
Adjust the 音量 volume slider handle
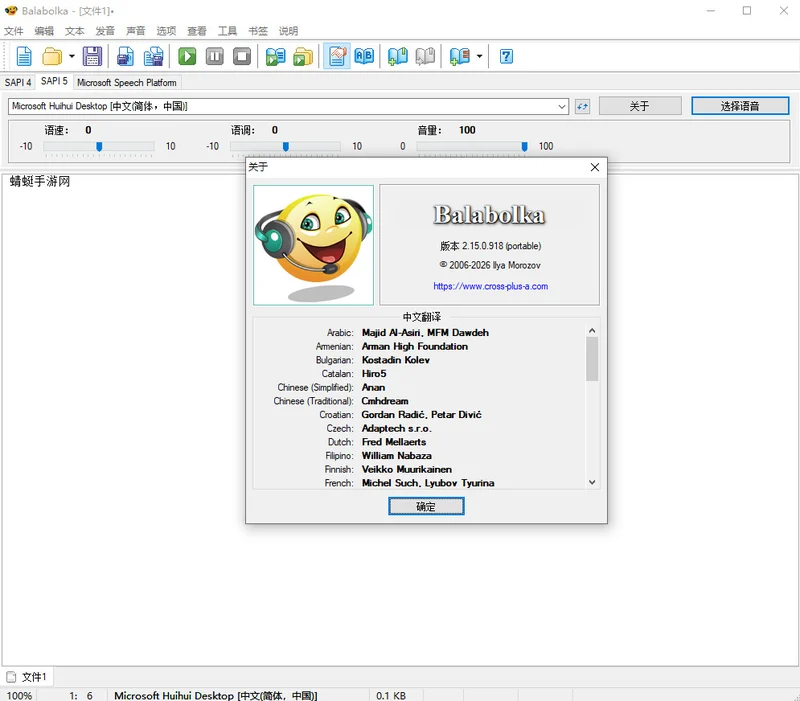click(x=524, y=147)
